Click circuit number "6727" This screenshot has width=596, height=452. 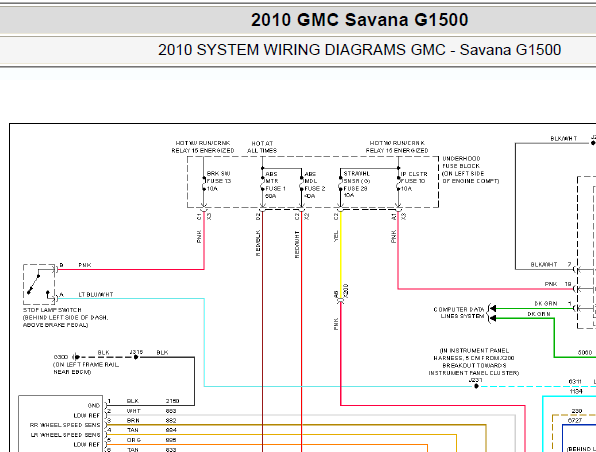575,420
